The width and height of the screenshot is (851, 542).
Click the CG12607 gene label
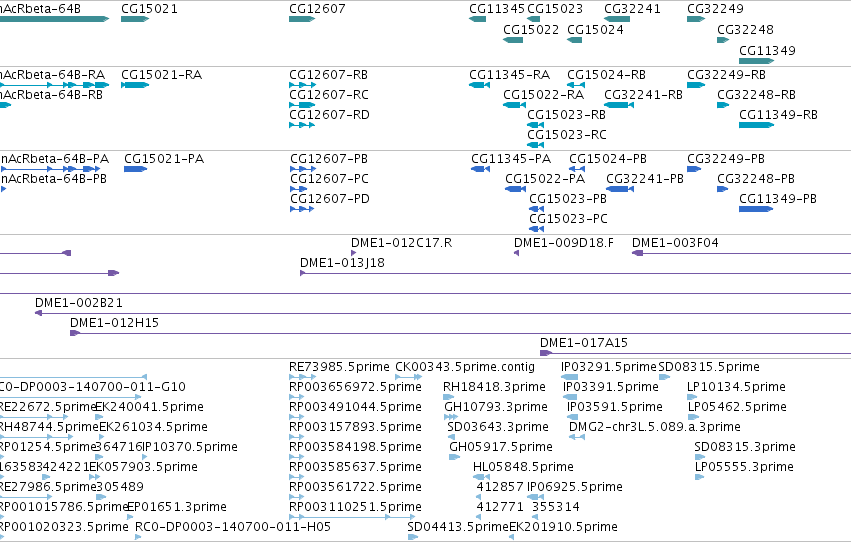coord(317,9)
